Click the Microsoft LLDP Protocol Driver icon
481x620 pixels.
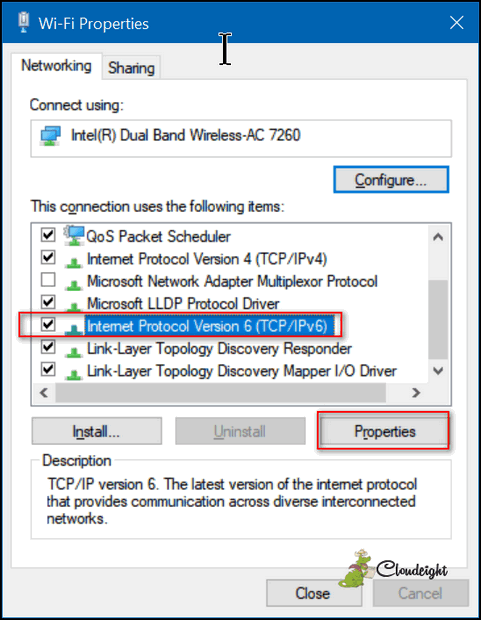[x=74, y=306]
